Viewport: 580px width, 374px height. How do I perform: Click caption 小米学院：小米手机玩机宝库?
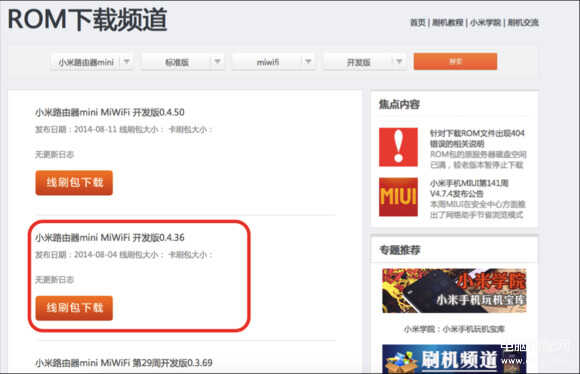454,329
